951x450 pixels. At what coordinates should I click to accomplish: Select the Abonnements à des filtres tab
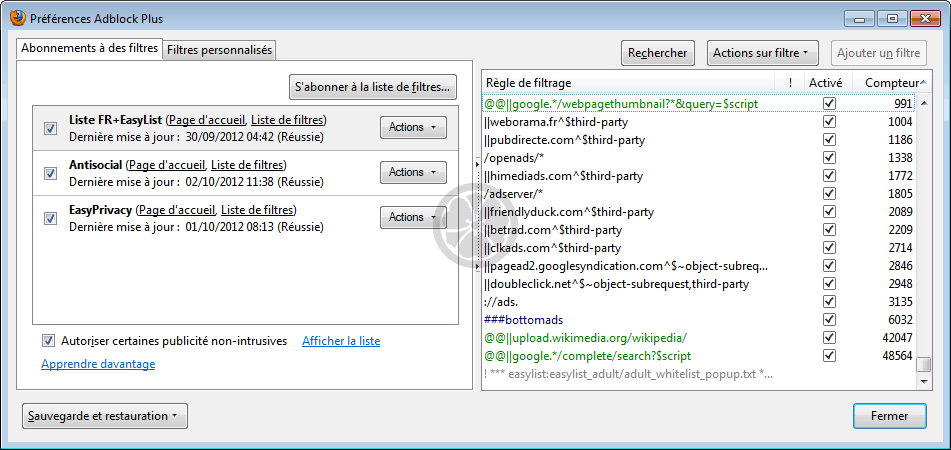click(x=90, y=49)
